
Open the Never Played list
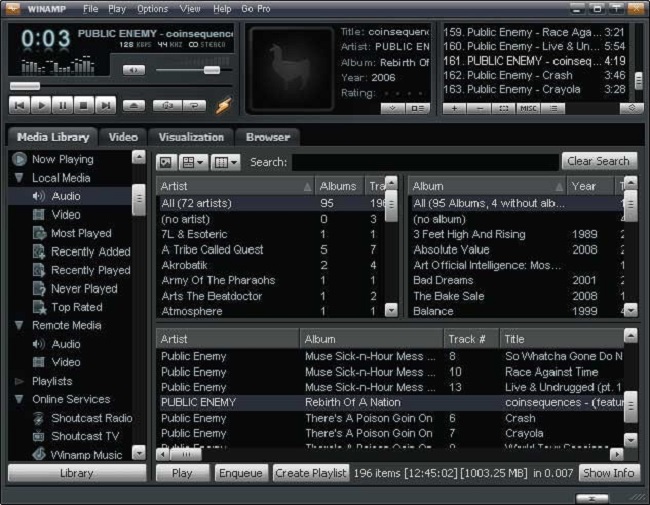84,289
